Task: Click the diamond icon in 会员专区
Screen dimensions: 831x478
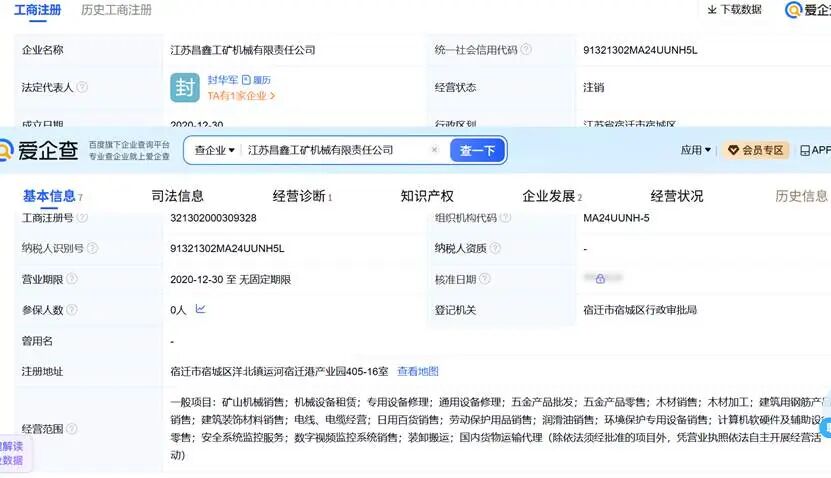Action: tap(733, 151)
